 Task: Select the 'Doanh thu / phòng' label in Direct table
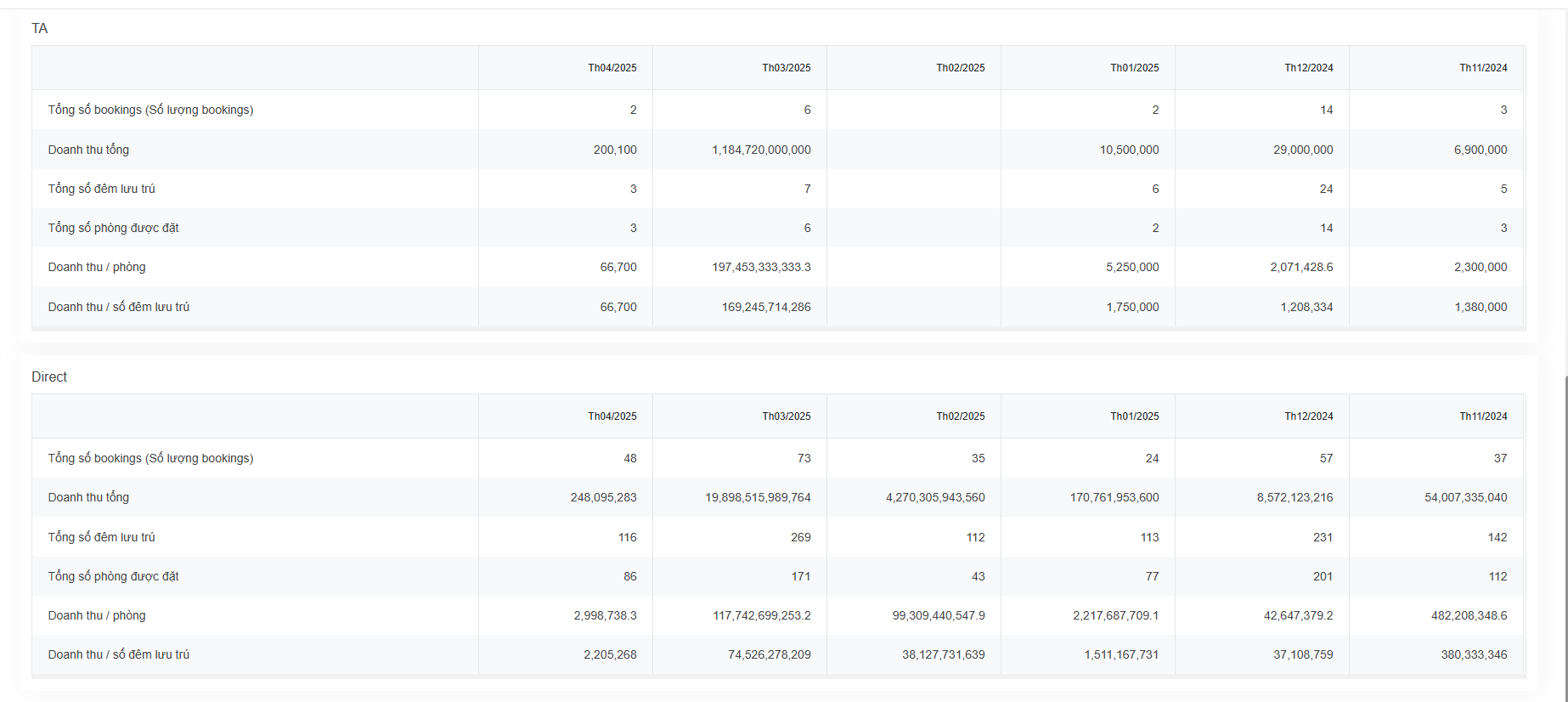click(x=97, y=615)
